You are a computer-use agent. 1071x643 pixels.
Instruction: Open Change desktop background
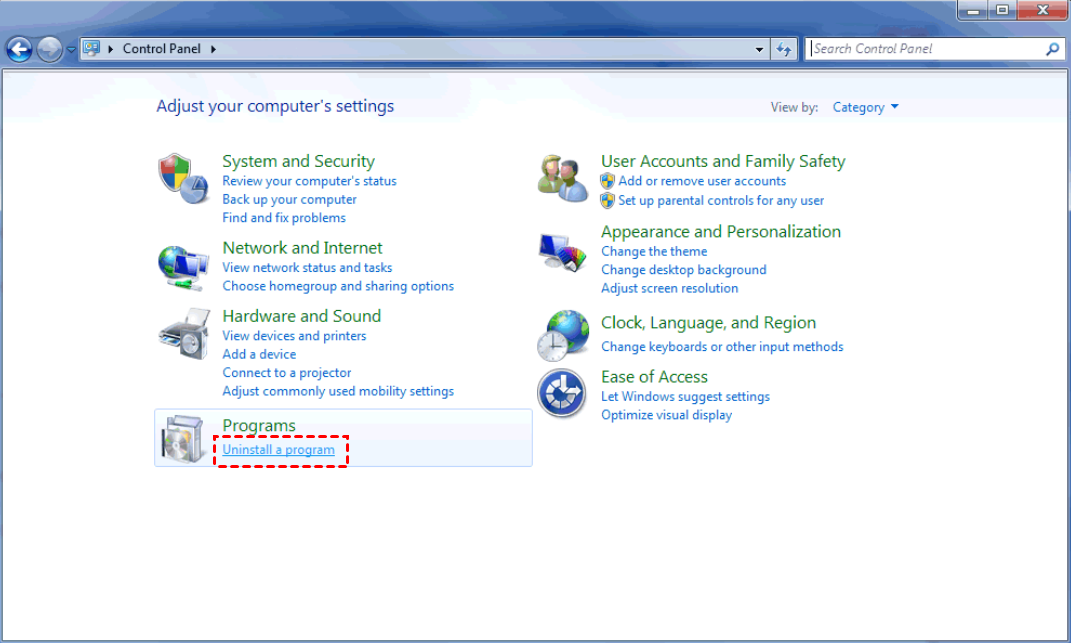tap(683, 269)
